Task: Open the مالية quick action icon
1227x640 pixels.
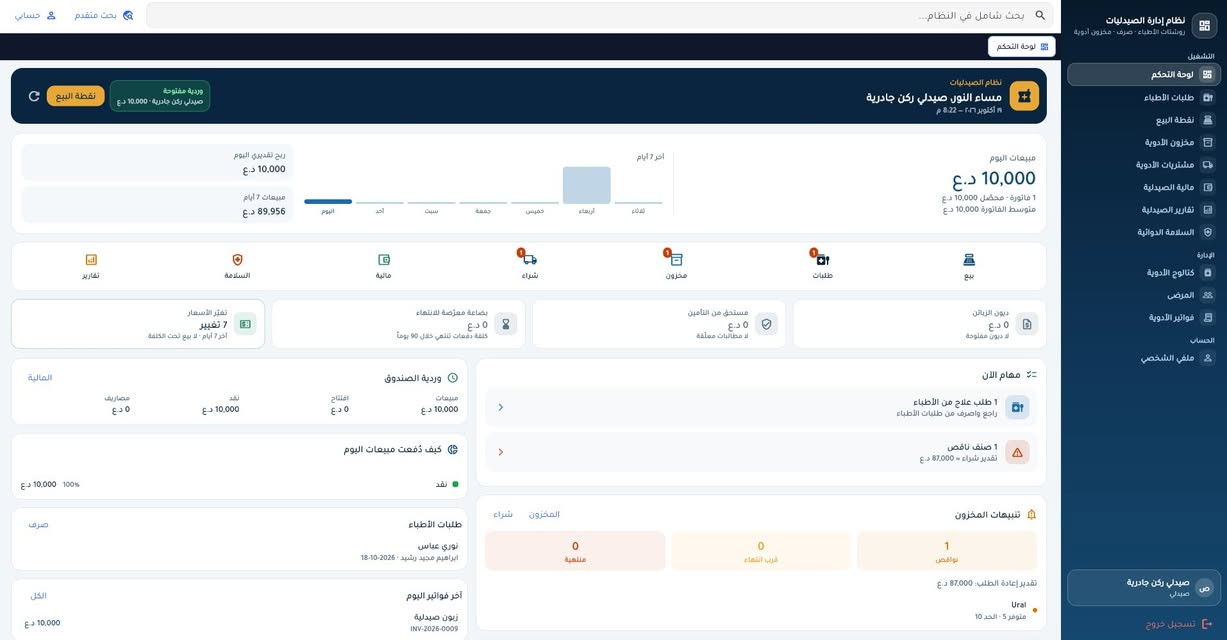Action: coord(384,260)
